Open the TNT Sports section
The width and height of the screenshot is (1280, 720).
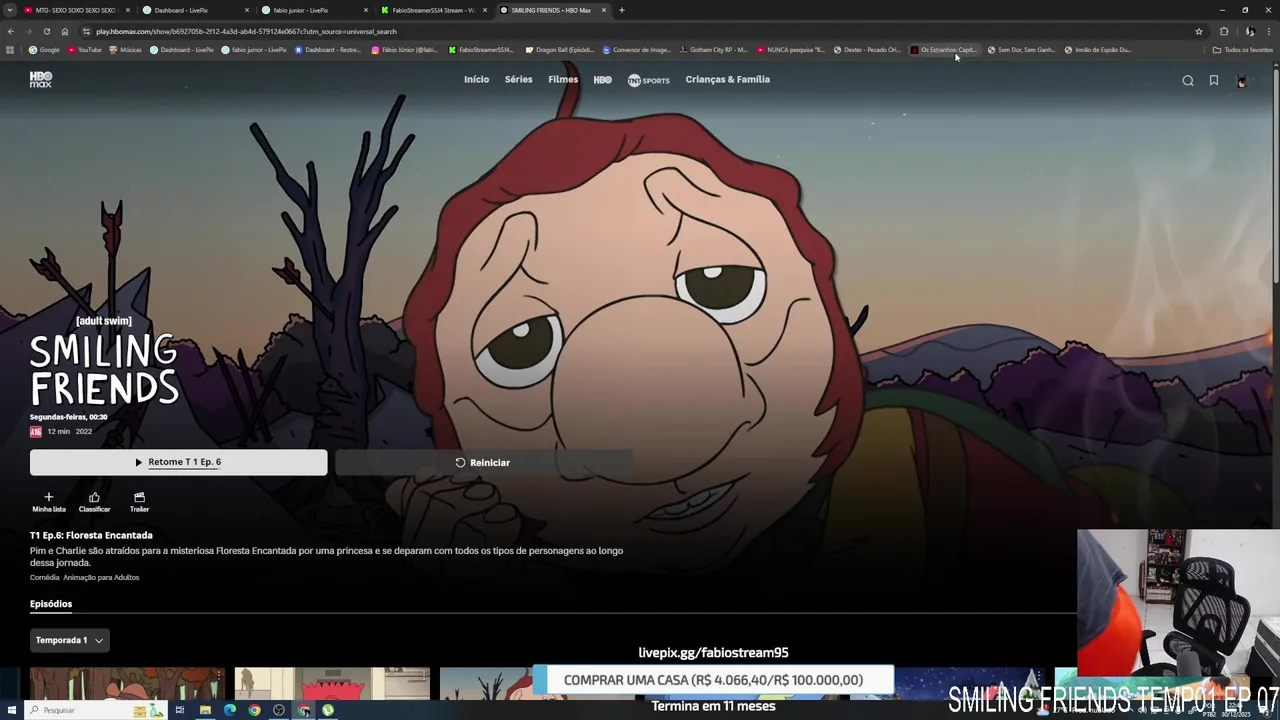point(648,80)
